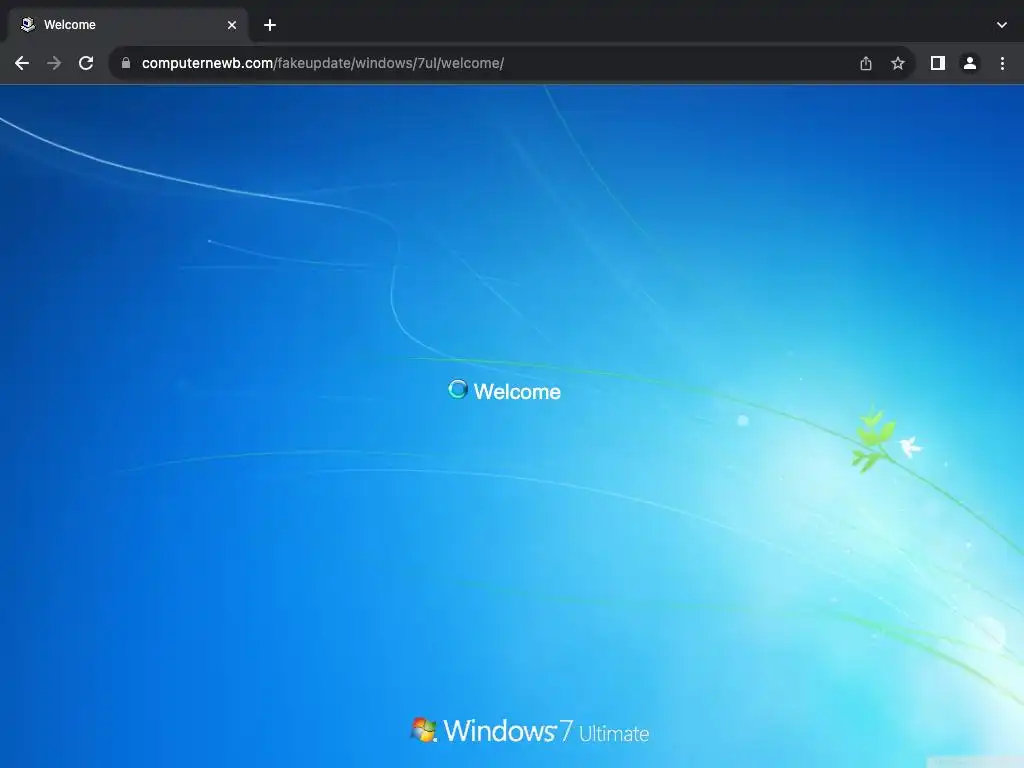1024x768 pixels.
Task: Open a new tab with plus
Action: click(270, 25)
